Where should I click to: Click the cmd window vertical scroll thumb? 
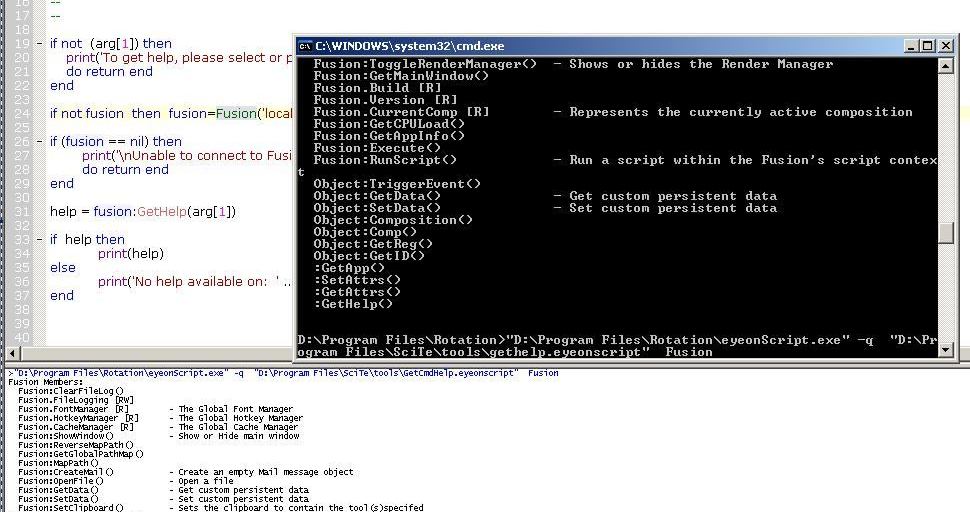coord(946,233)
